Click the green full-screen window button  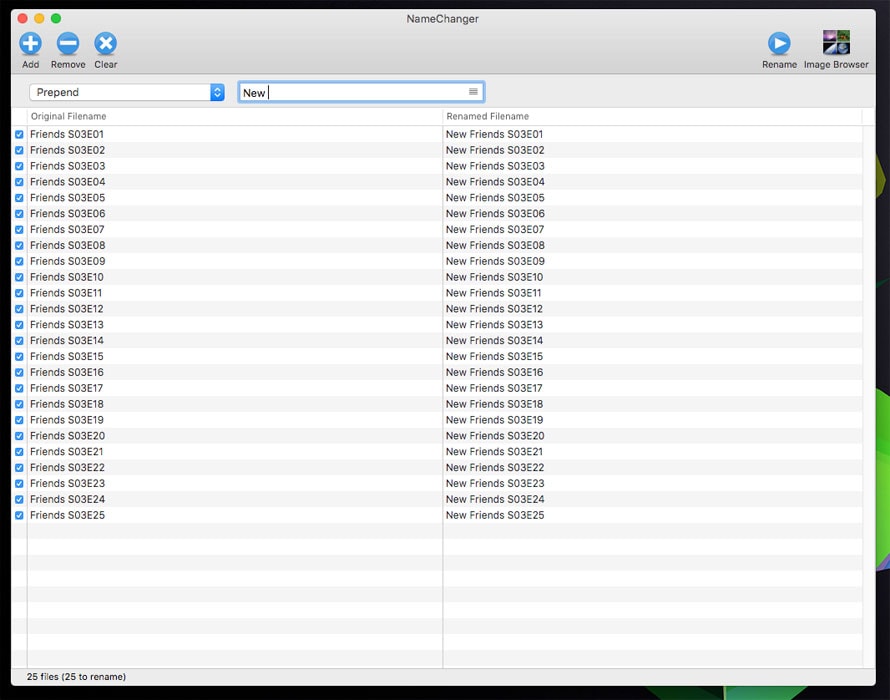tap(56, 18)
